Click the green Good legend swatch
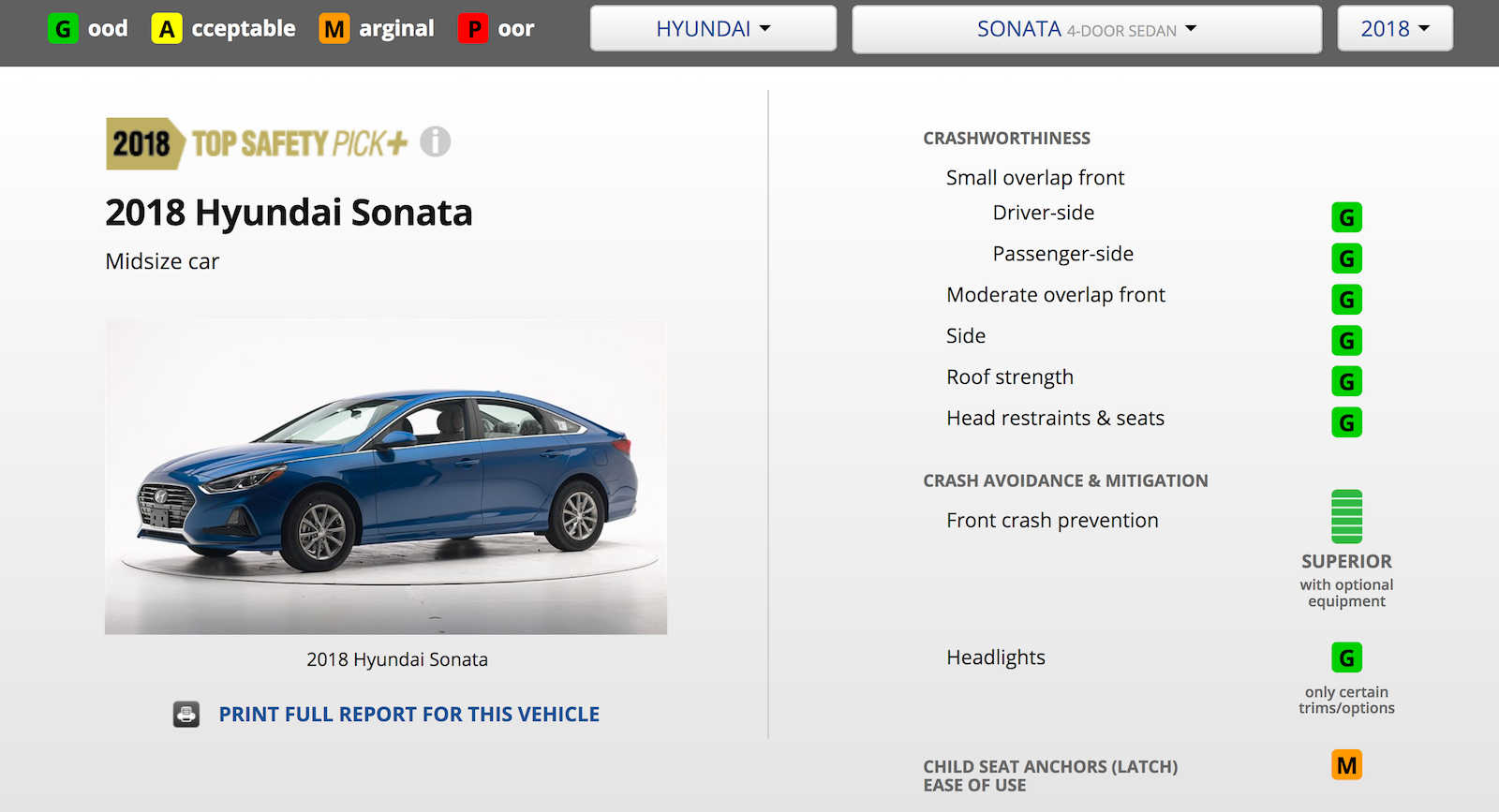This screenshot has height=812, width=1499. coord(63,29)
